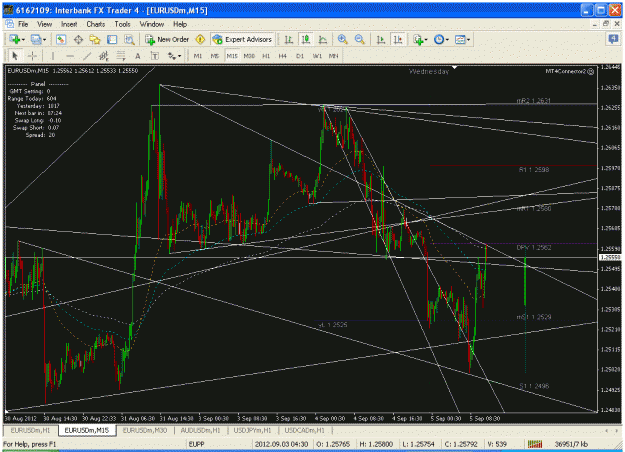Switch timeframe to M30
Viewport: 625px width, 452px height.
[x=249, y=56]
